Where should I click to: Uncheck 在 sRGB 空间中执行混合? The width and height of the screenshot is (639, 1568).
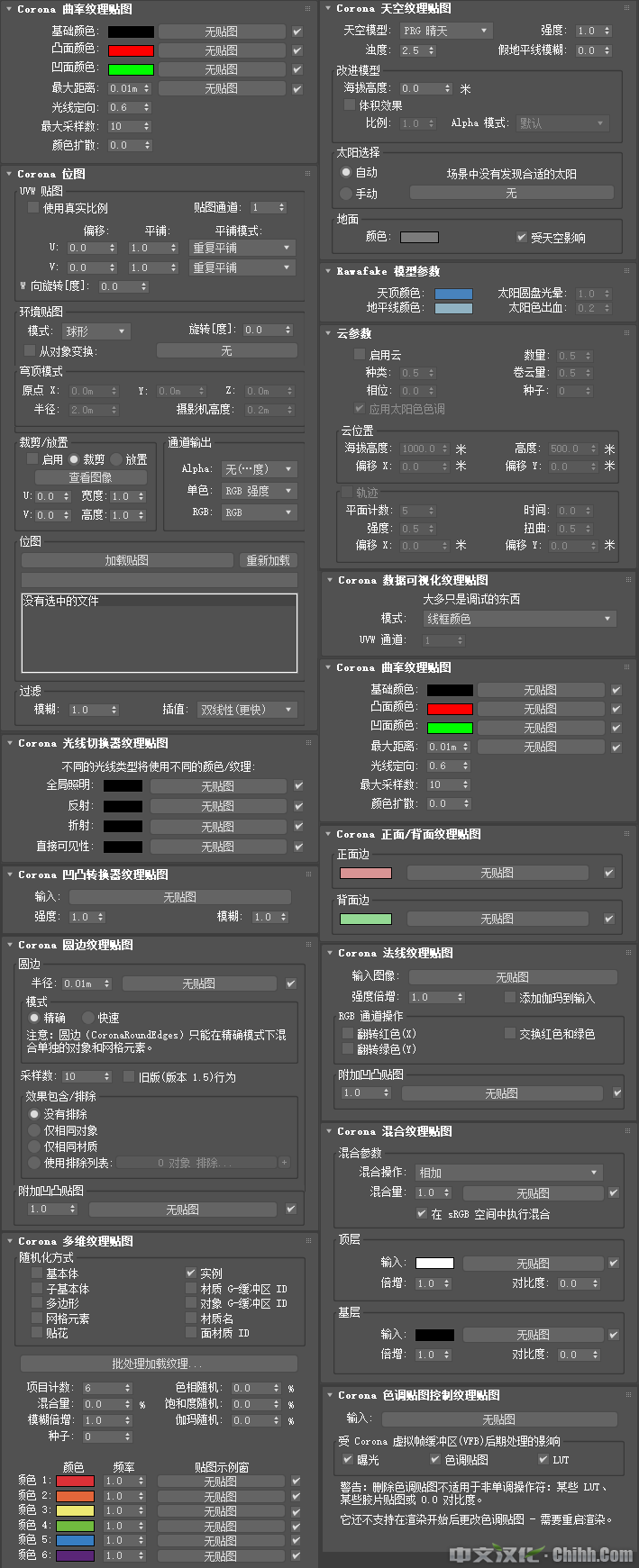click(x=422, y=1214)
